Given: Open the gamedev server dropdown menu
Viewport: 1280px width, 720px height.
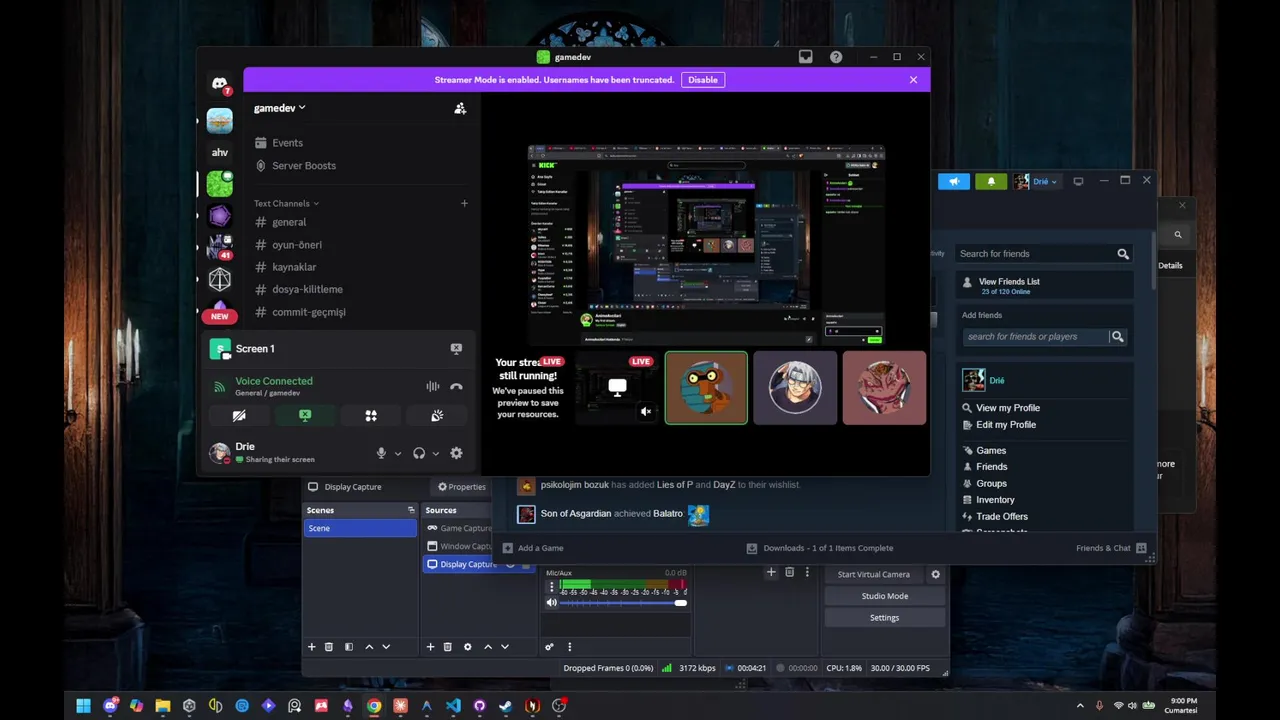Looking at the screenshot, I should click(x=279, y=108).
